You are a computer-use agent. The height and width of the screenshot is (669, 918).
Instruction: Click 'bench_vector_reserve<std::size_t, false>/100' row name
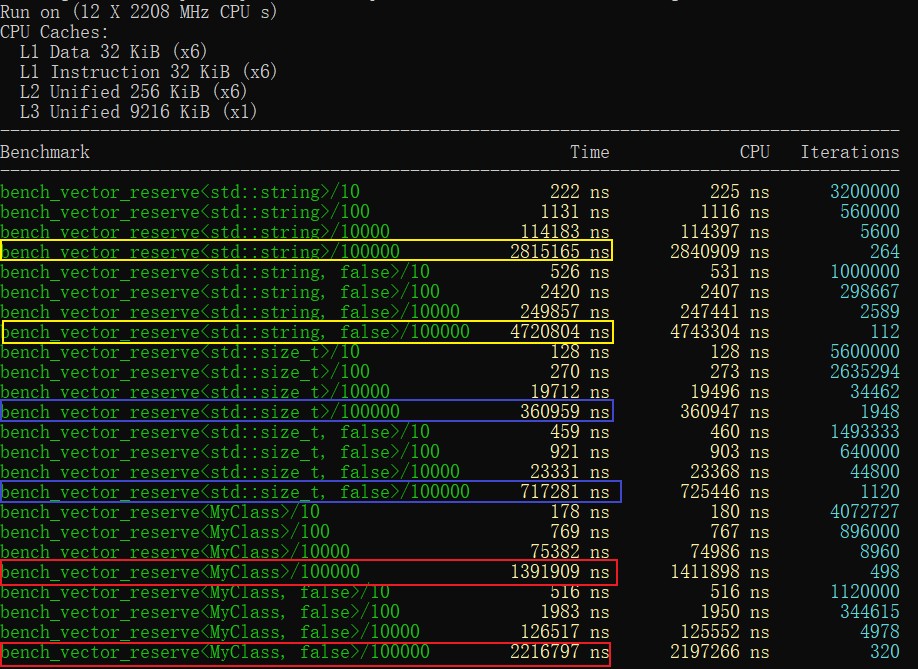click(x=220, y=452)
